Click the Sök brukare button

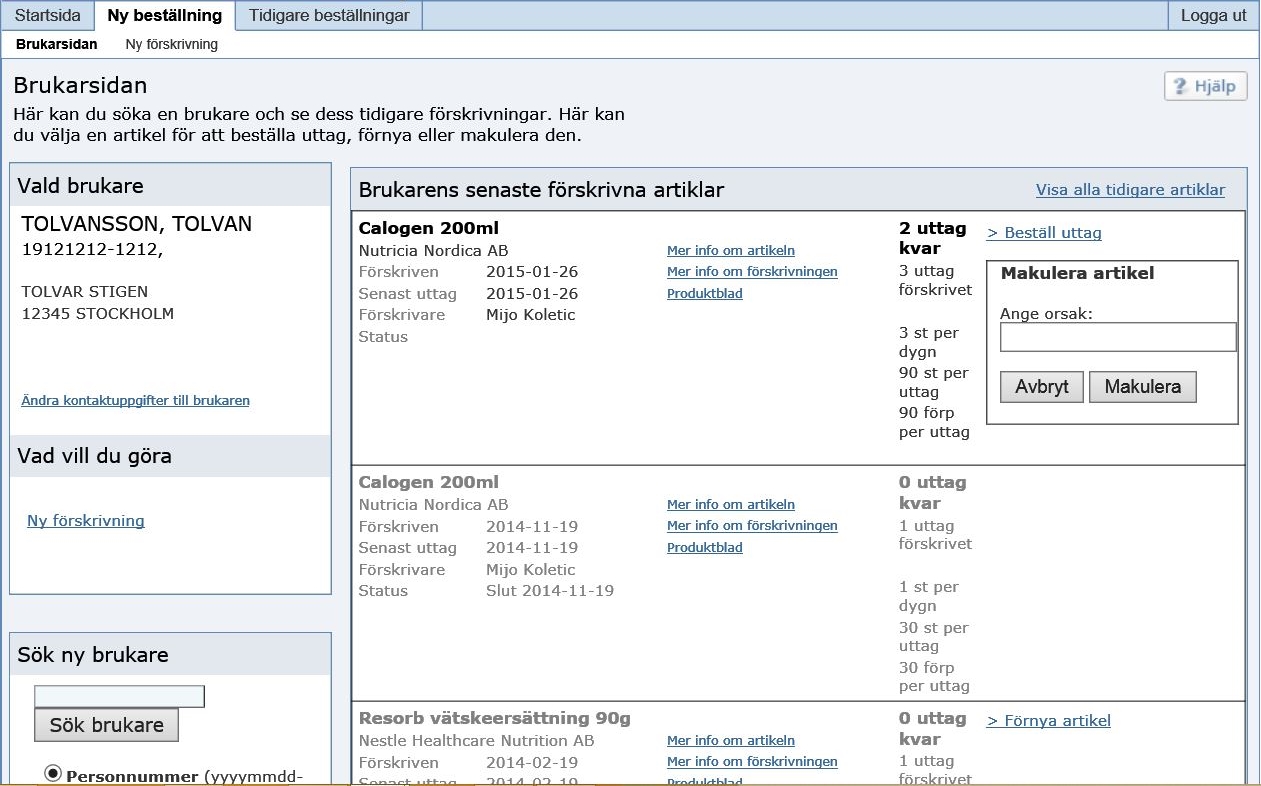[106, 725]
